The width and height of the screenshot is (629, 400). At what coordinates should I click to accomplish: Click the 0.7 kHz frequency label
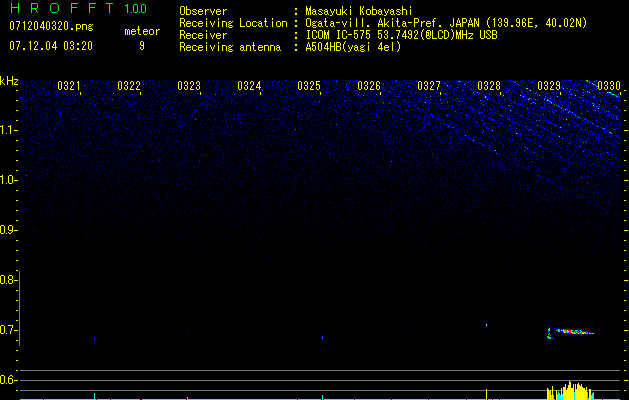coord(7,330)
